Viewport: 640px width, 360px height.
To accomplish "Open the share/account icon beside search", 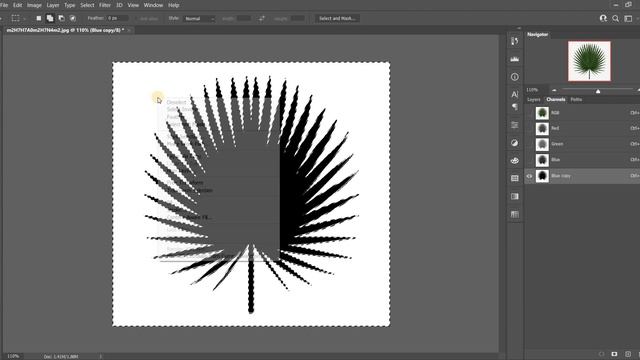I will 603,18.
